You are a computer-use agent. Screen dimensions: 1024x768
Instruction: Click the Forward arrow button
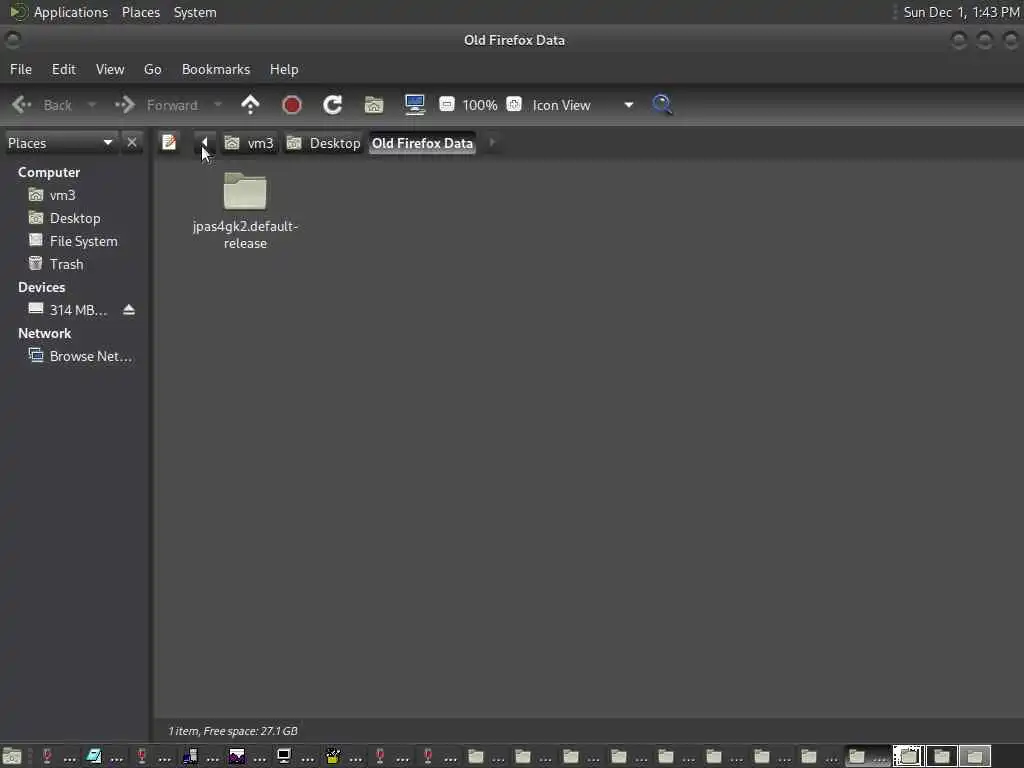(x=157, y=105)
